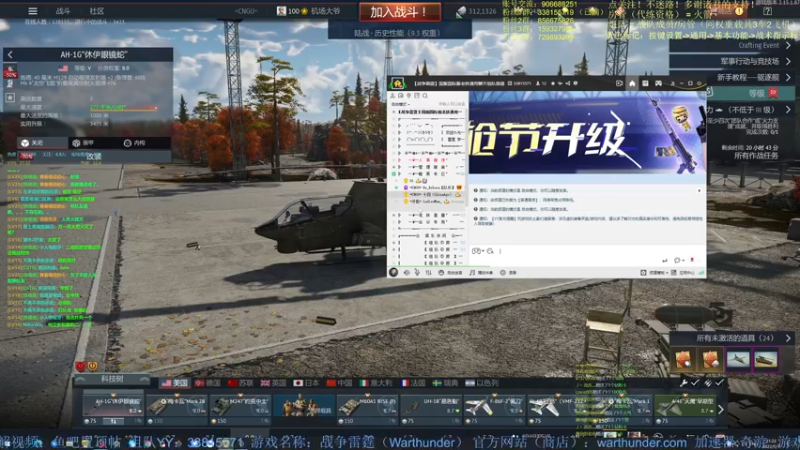Show more crew slots with right arrow

(720, 409)
